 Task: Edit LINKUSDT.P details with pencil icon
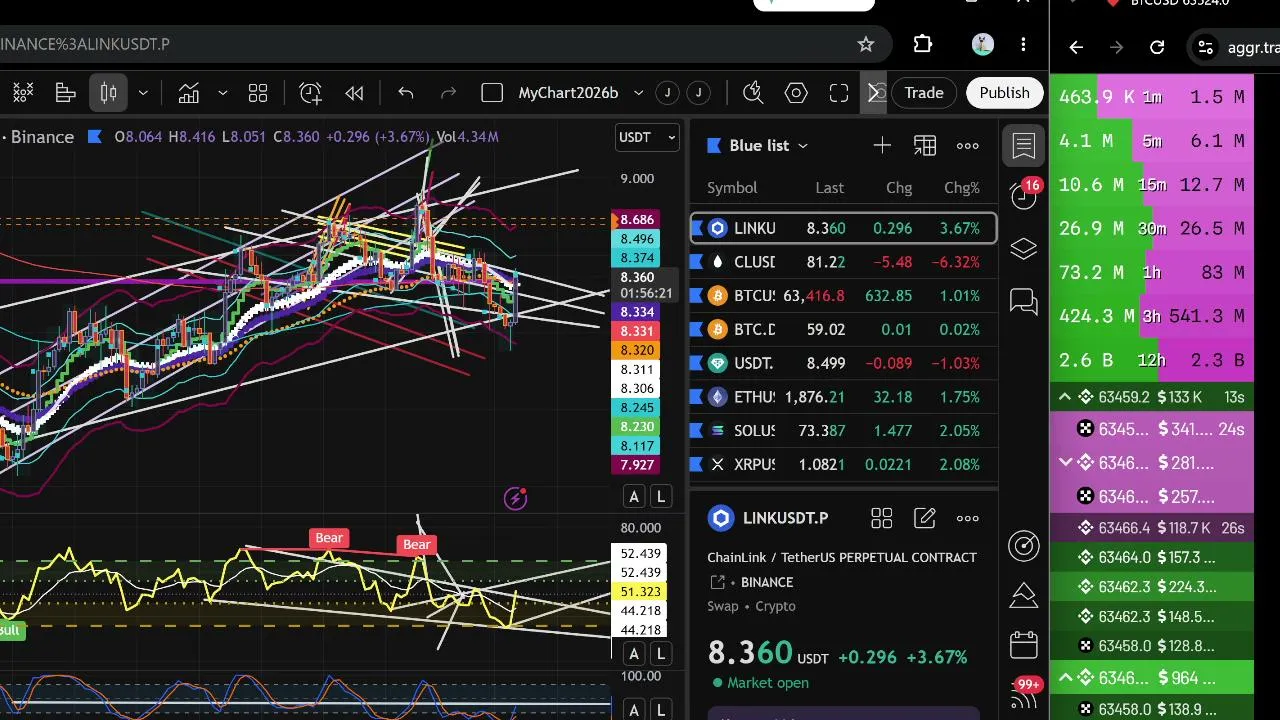pyautogui.click(x=925, y=518)
